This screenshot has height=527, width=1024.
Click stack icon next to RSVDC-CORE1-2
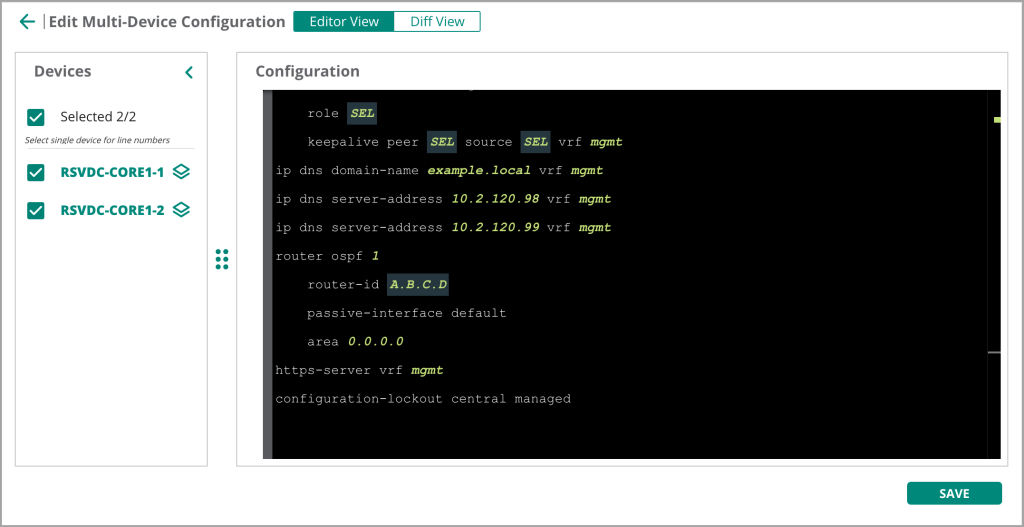tap(181, 210)
